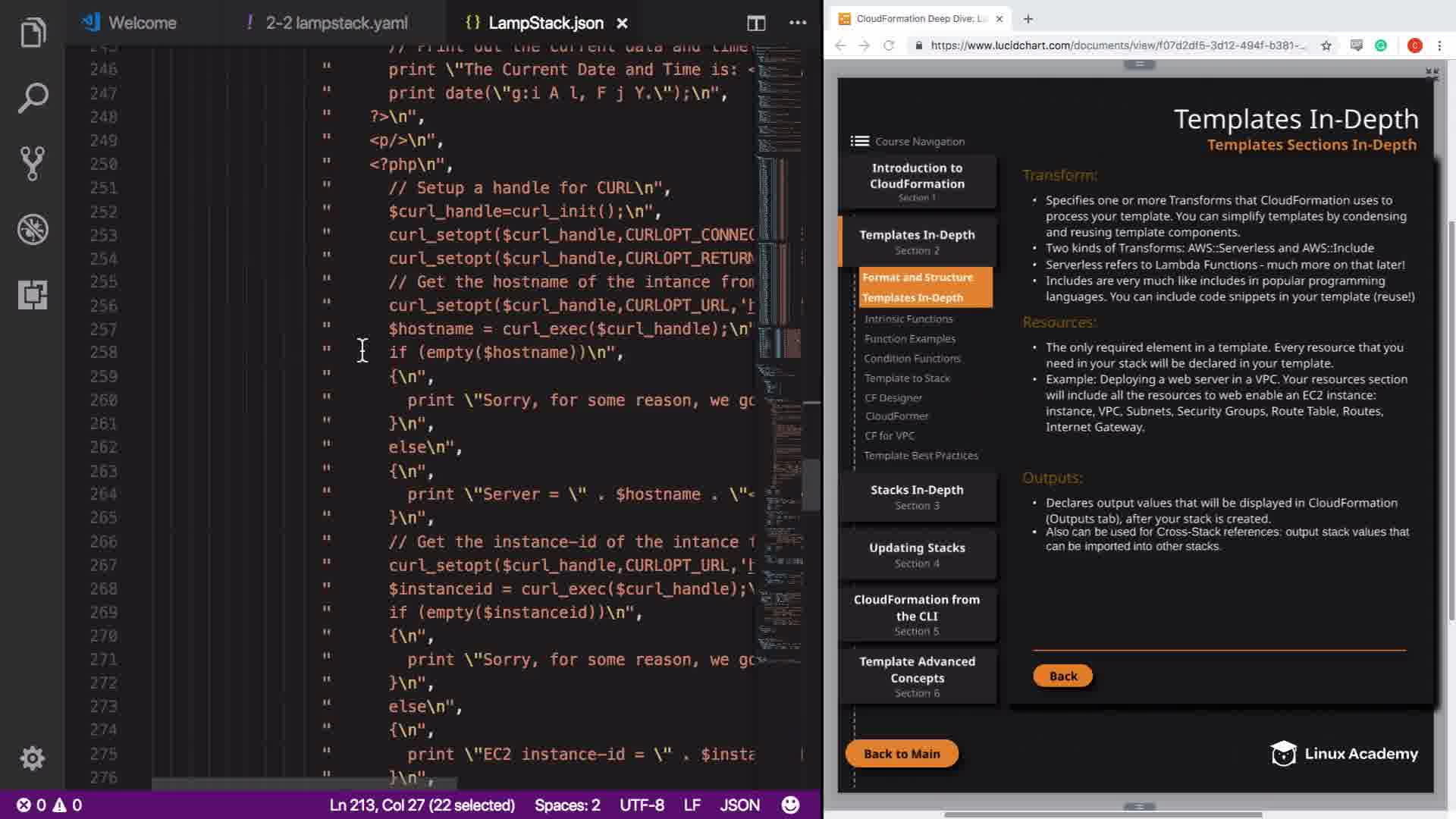Image resolution: width=1456 pixels, height=819 pixels.
Task: Open Source Control branch icon
Action: pos(33,163)
